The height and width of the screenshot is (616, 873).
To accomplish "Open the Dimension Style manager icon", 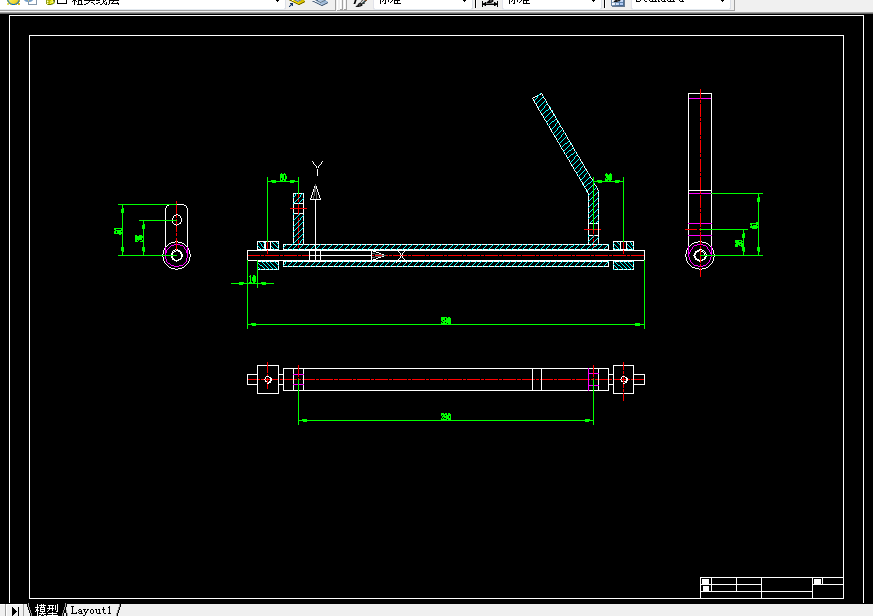I will tap(490, 2).
